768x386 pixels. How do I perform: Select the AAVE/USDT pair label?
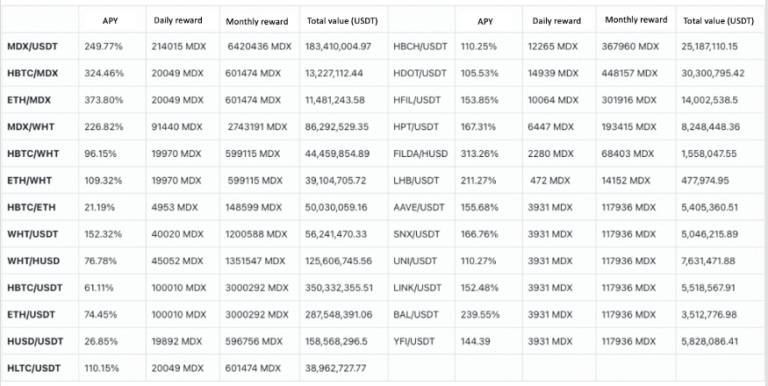[x=419, y=207]
